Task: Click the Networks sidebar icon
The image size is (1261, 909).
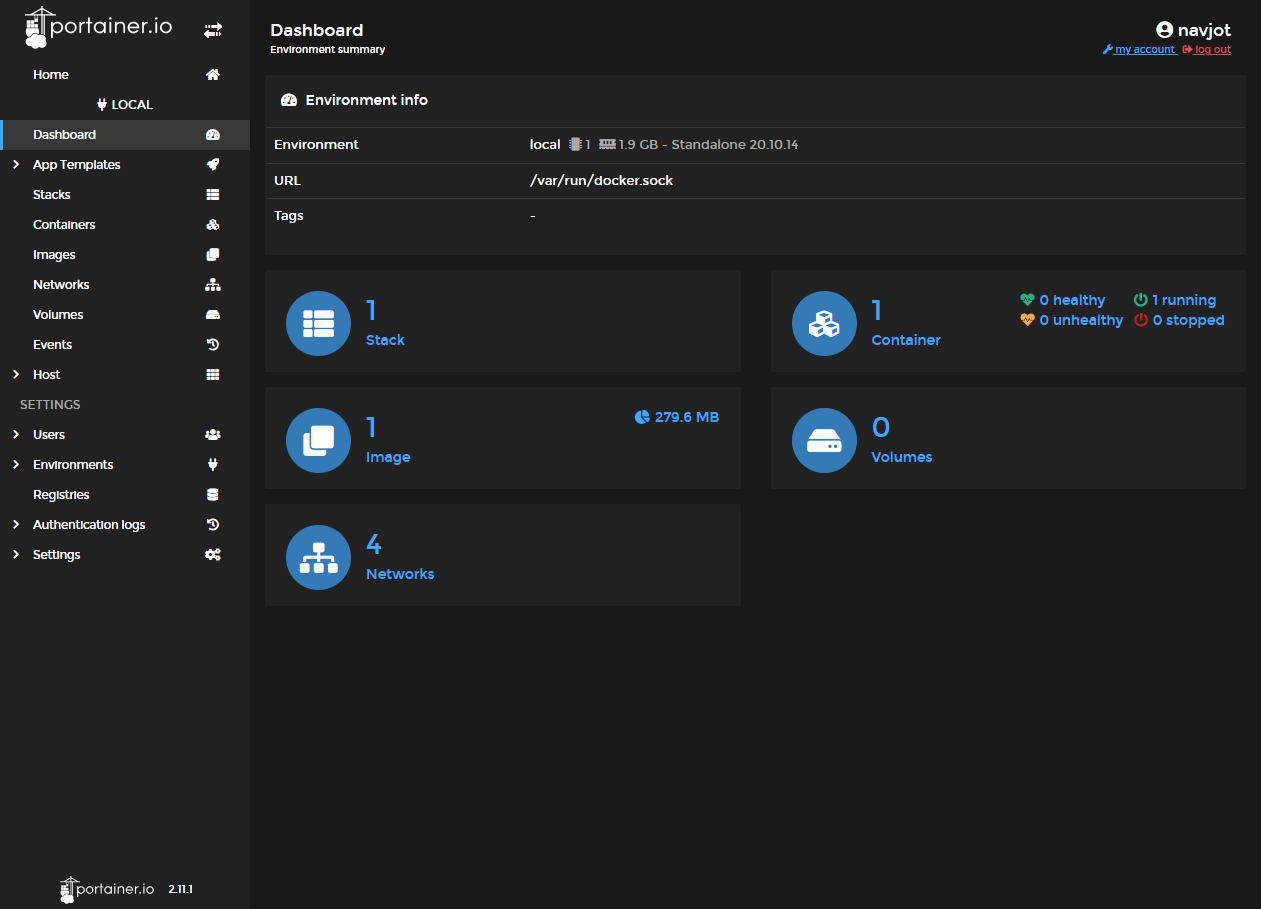Action: pyautogui.click(x=212, y=284)
